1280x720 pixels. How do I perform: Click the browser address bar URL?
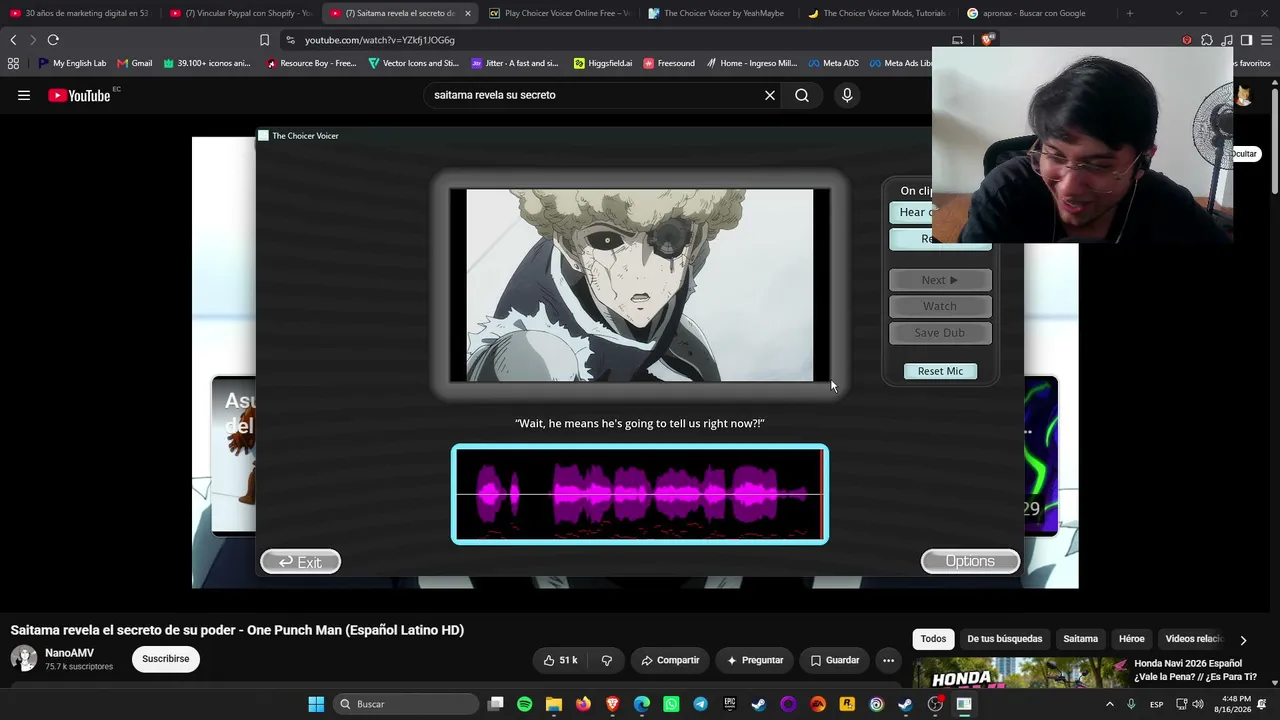click(x=380, y=40)
